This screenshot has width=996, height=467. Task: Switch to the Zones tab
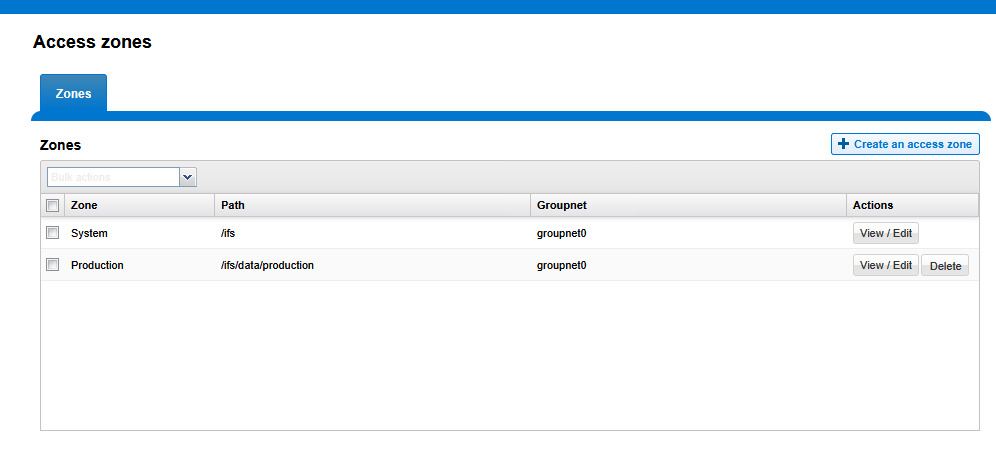click(x=73, y=94)
